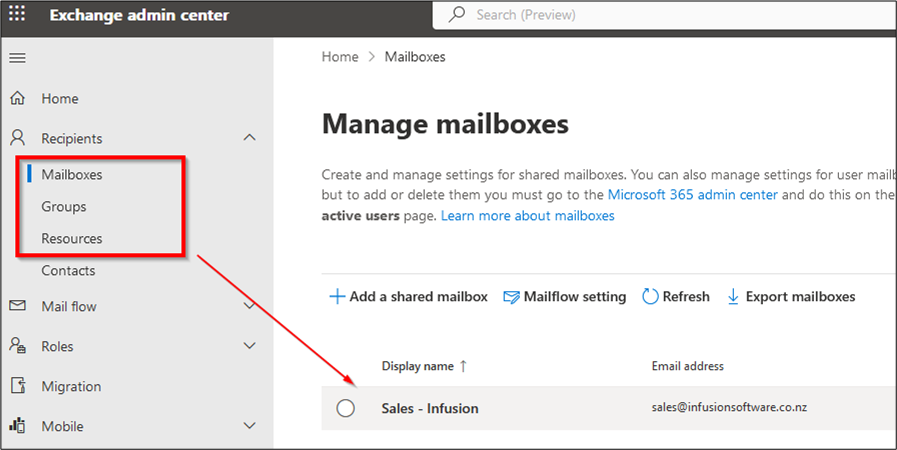Click the Mobile sidebar label
The height and width of the screenshot is (450, 897).
pos(62,427)
